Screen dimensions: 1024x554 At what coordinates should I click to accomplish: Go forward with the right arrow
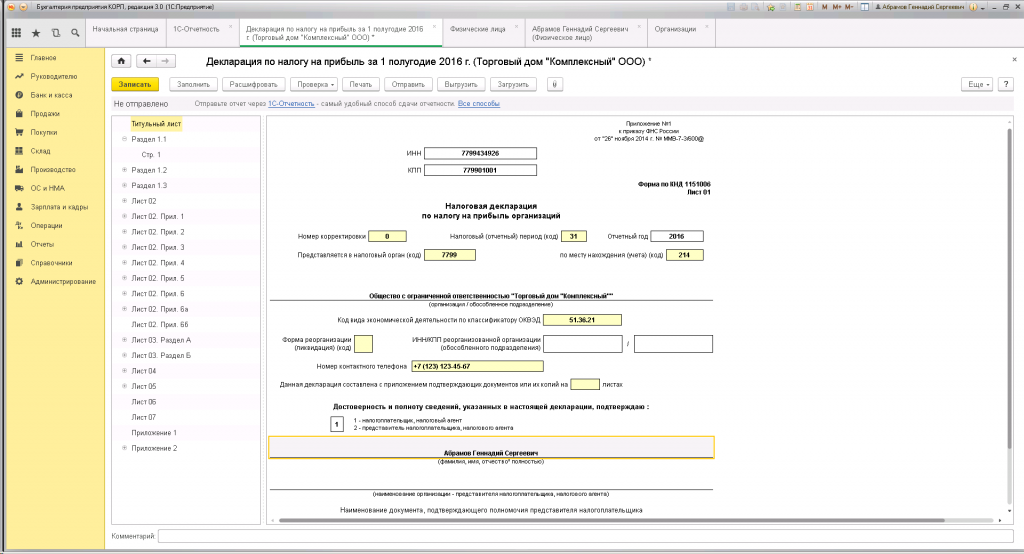point(166,61)
